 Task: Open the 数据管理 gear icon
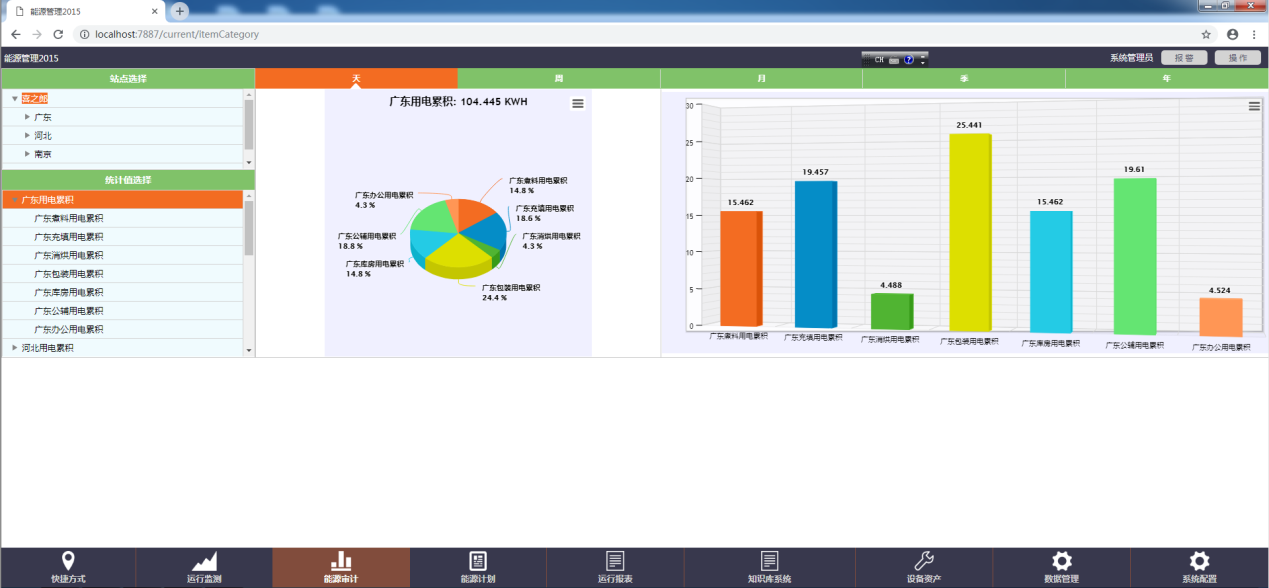click(x=1061, y=562)
